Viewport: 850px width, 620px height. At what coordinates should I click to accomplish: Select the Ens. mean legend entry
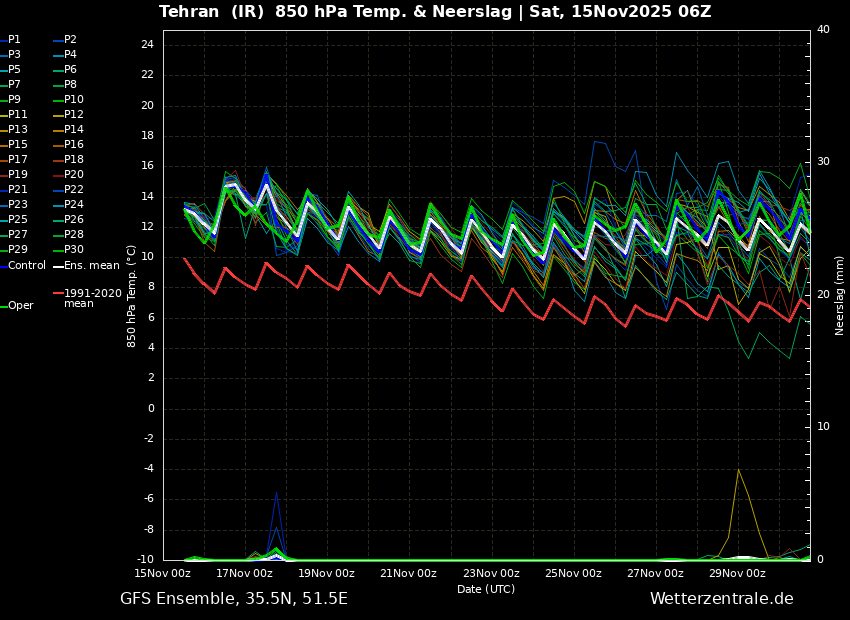[x=91, y=265]
